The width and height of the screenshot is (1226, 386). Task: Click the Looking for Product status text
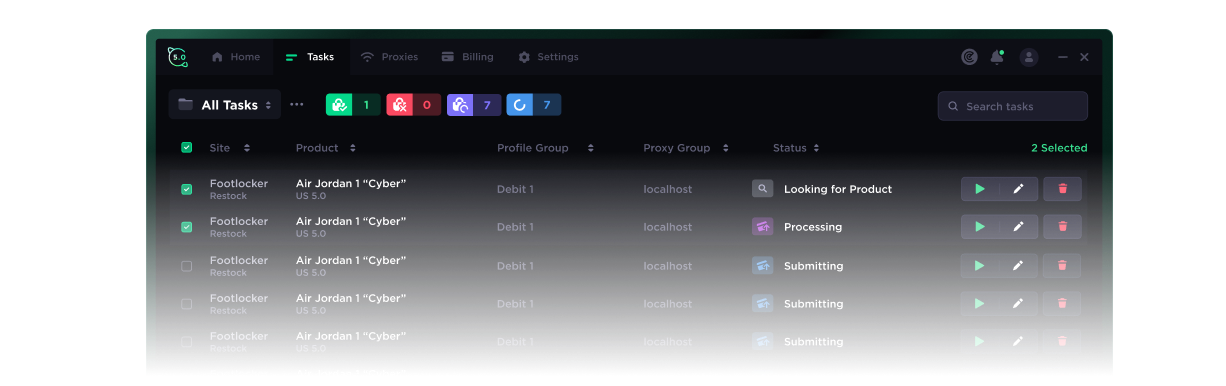point(838,189)
